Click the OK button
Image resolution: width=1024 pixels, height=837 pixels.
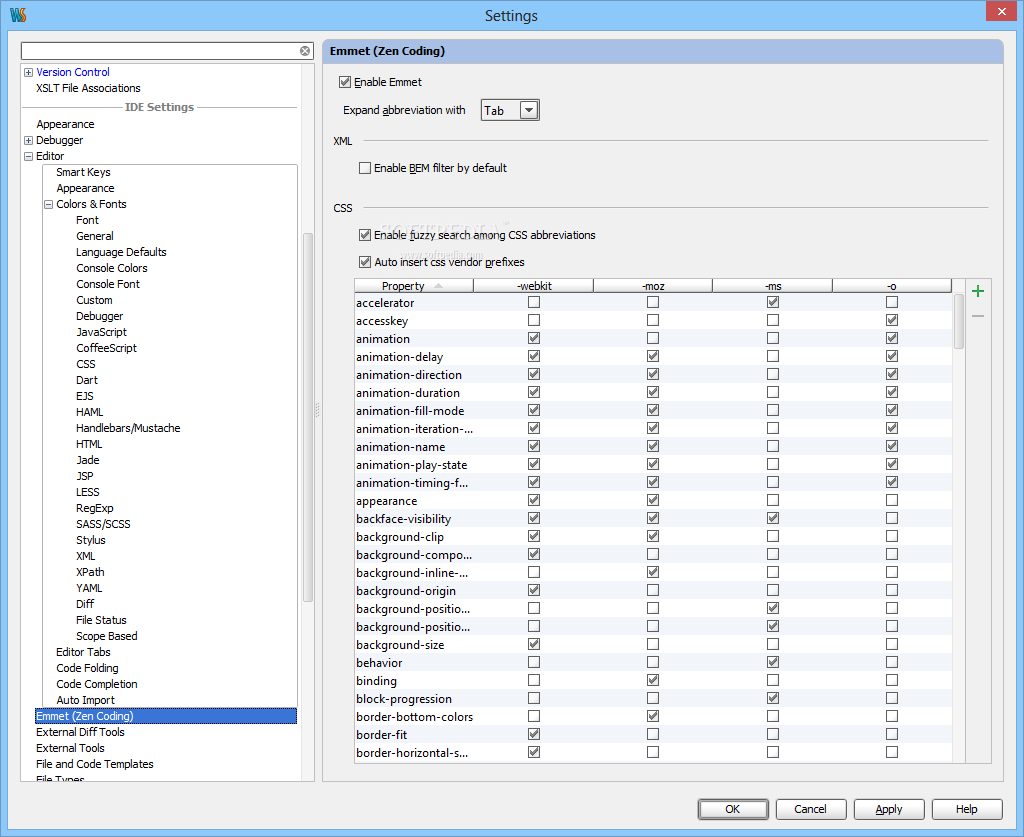(x=733, y=809)
